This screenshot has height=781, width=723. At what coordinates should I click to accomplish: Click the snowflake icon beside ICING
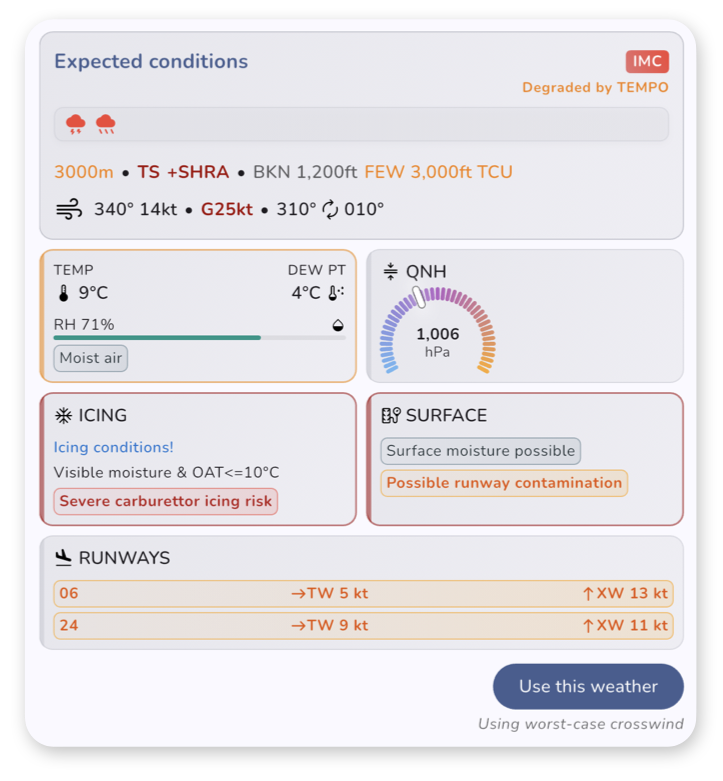click(x=64, y=415)
